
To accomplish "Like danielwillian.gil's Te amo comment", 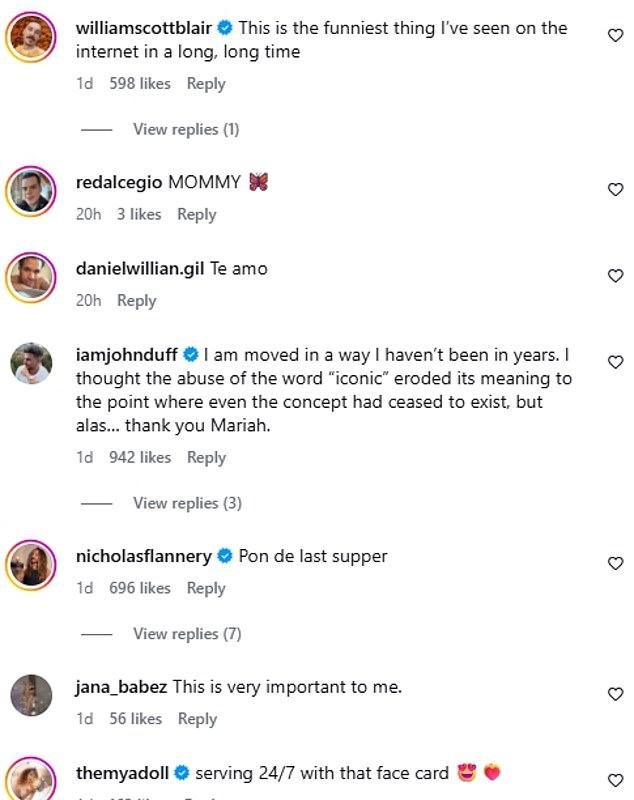I will pyautogui.click(x=616, y=276).
